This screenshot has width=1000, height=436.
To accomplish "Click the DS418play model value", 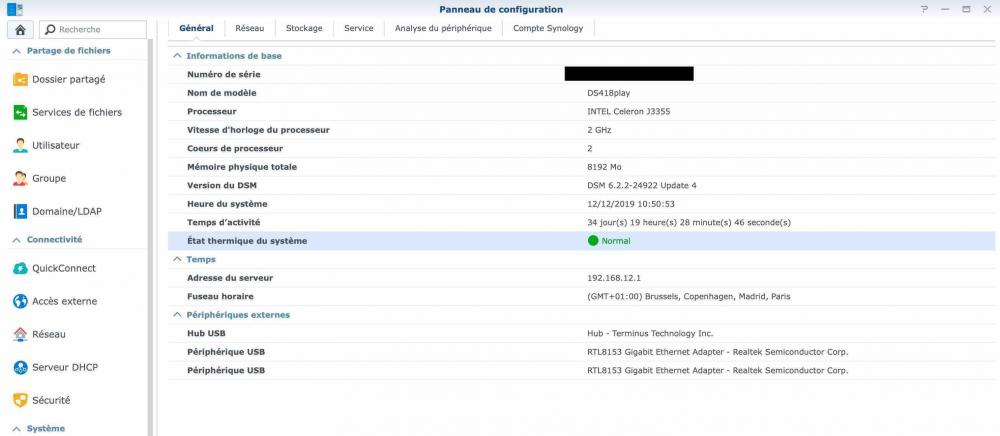I will click(608, 93).
